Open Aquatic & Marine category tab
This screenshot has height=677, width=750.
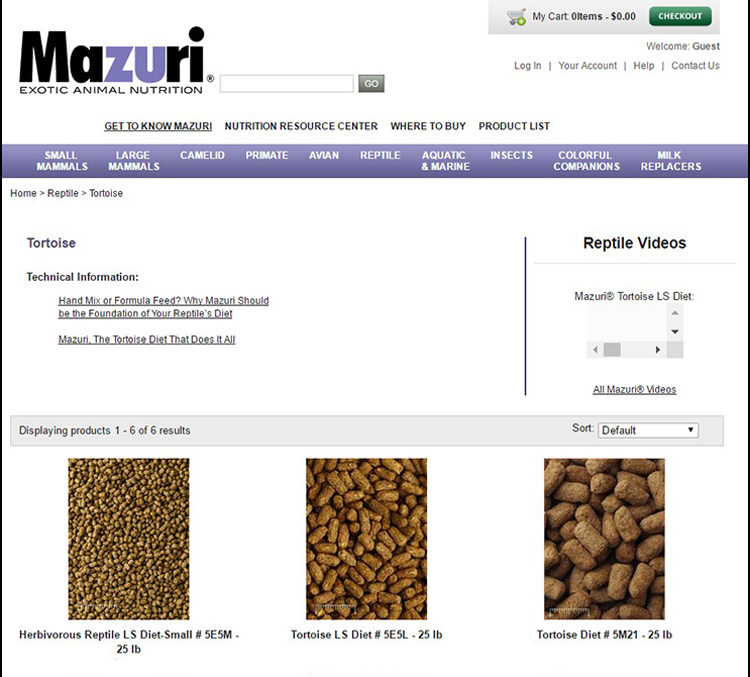click(445, 161)
